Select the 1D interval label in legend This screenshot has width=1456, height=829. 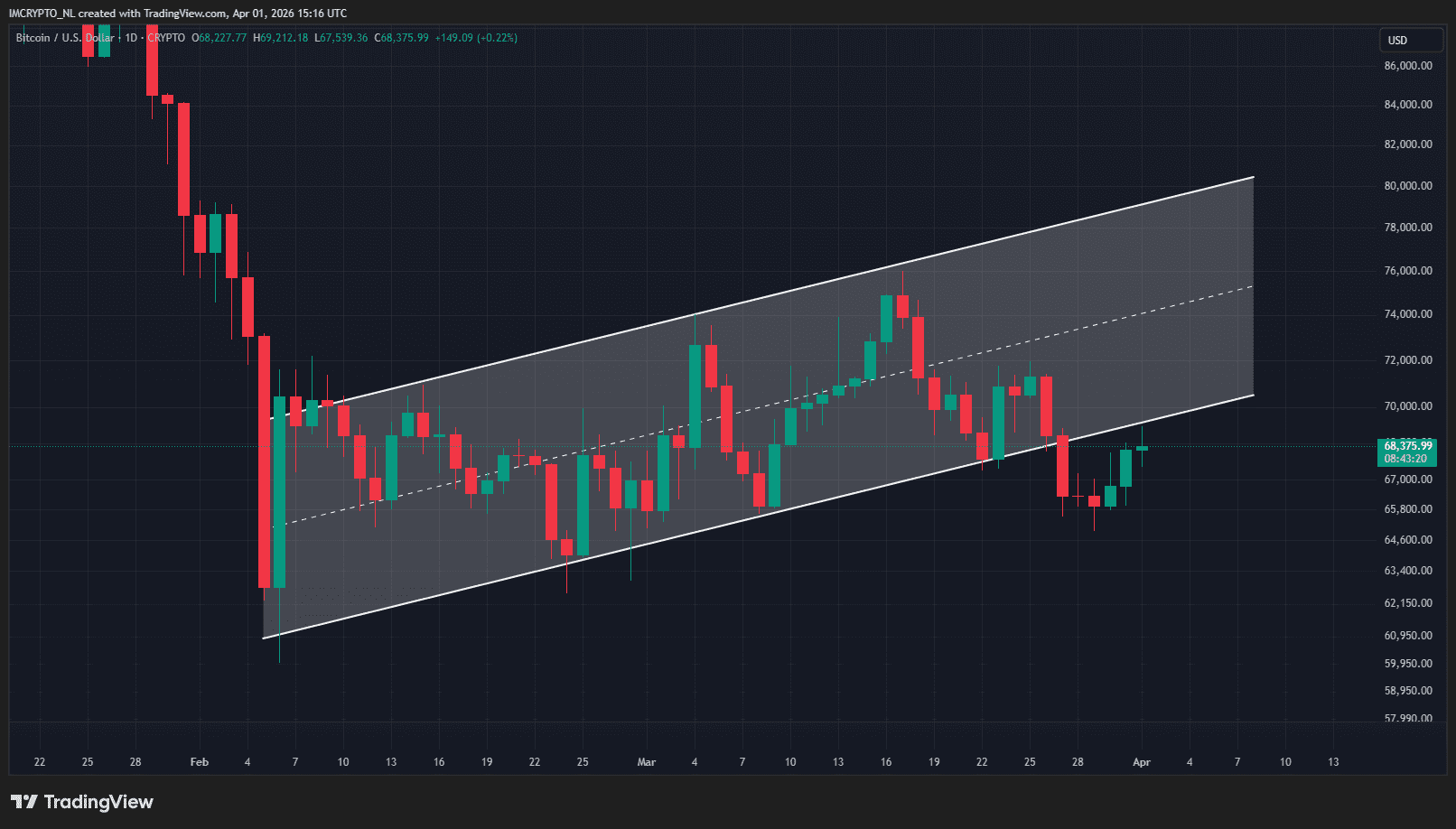click(131, 38)
